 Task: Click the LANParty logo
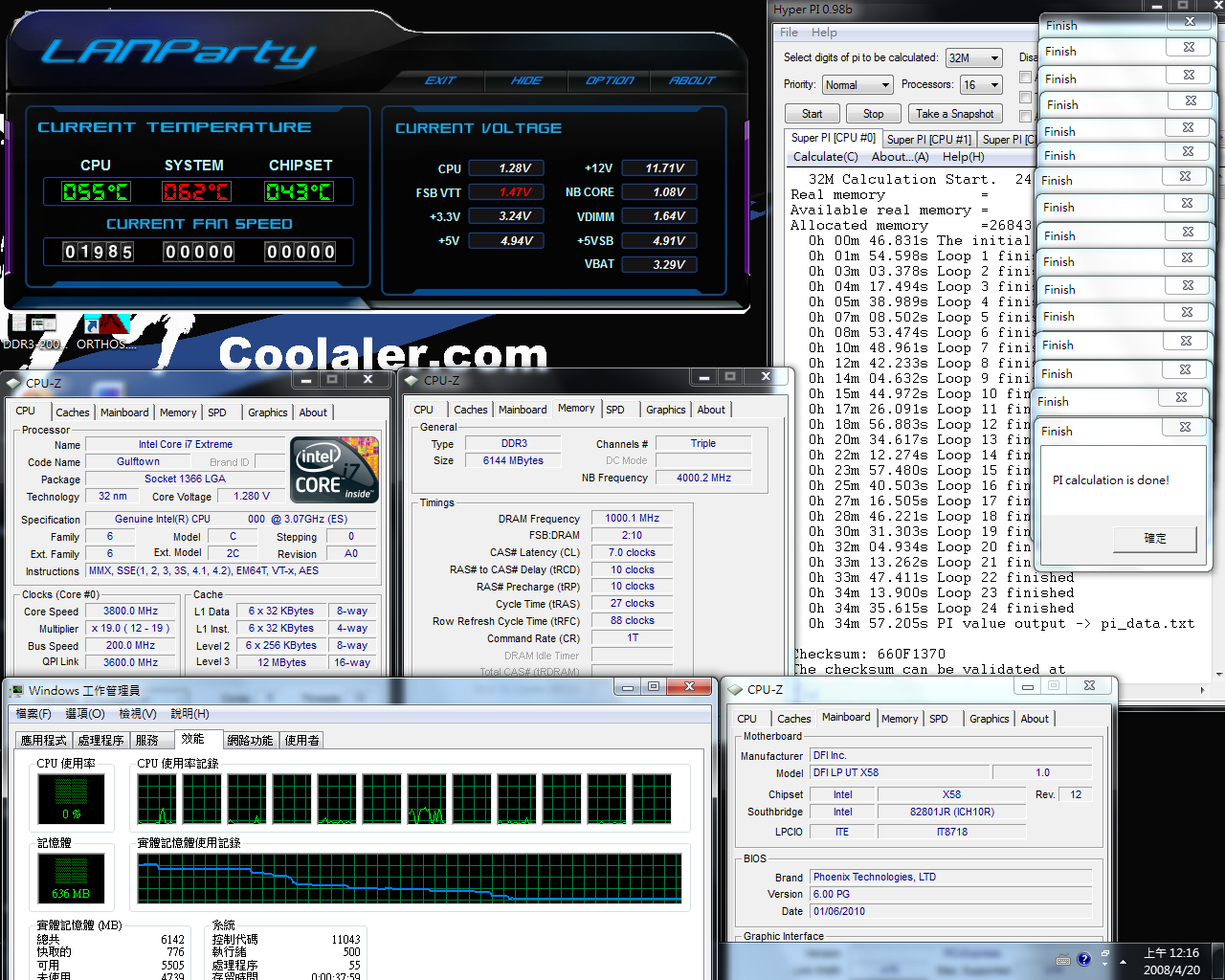pyautogui.click(x=178, y=53)
